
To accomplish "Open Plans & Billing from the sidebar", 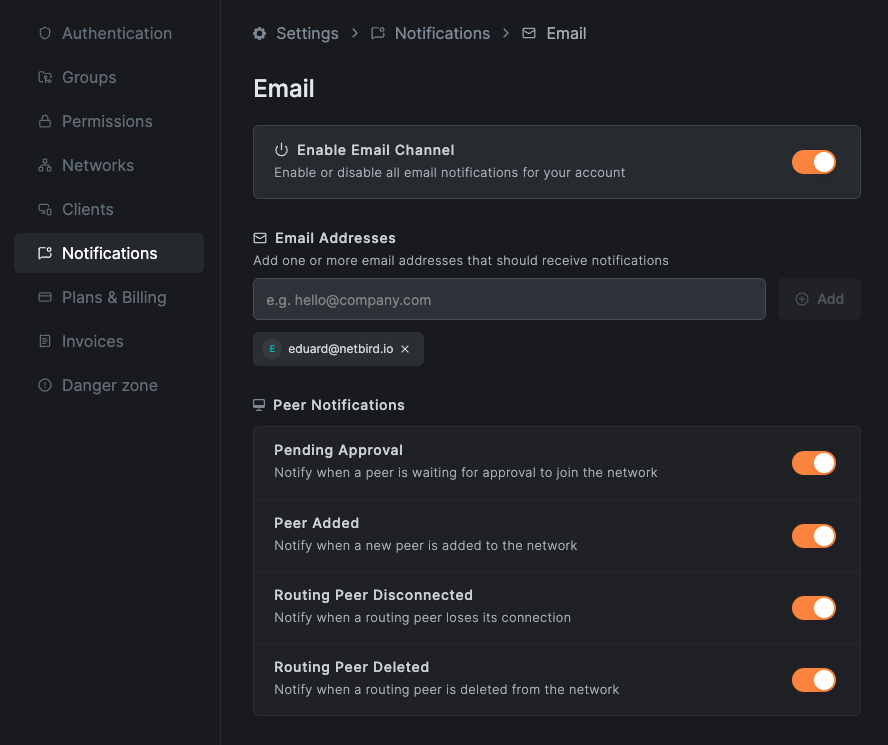I will [110, 297].
